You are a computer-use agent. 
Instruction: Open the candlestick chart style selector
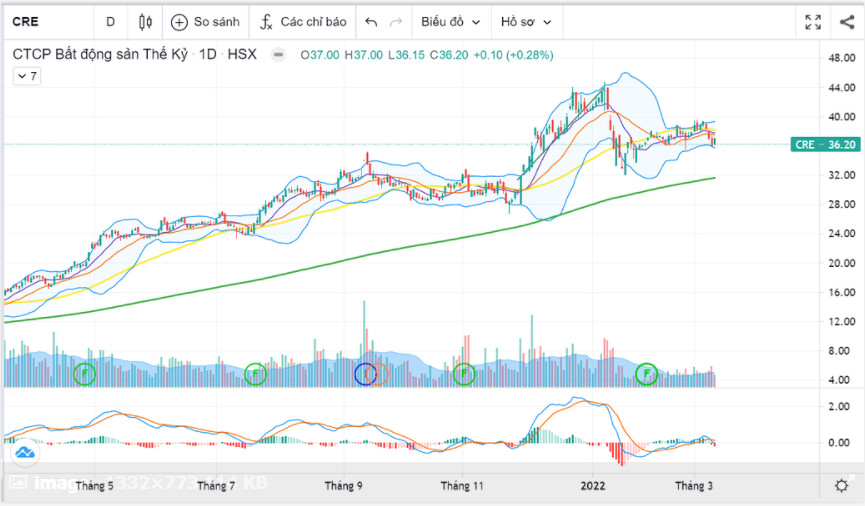click(x=146, y=22)
